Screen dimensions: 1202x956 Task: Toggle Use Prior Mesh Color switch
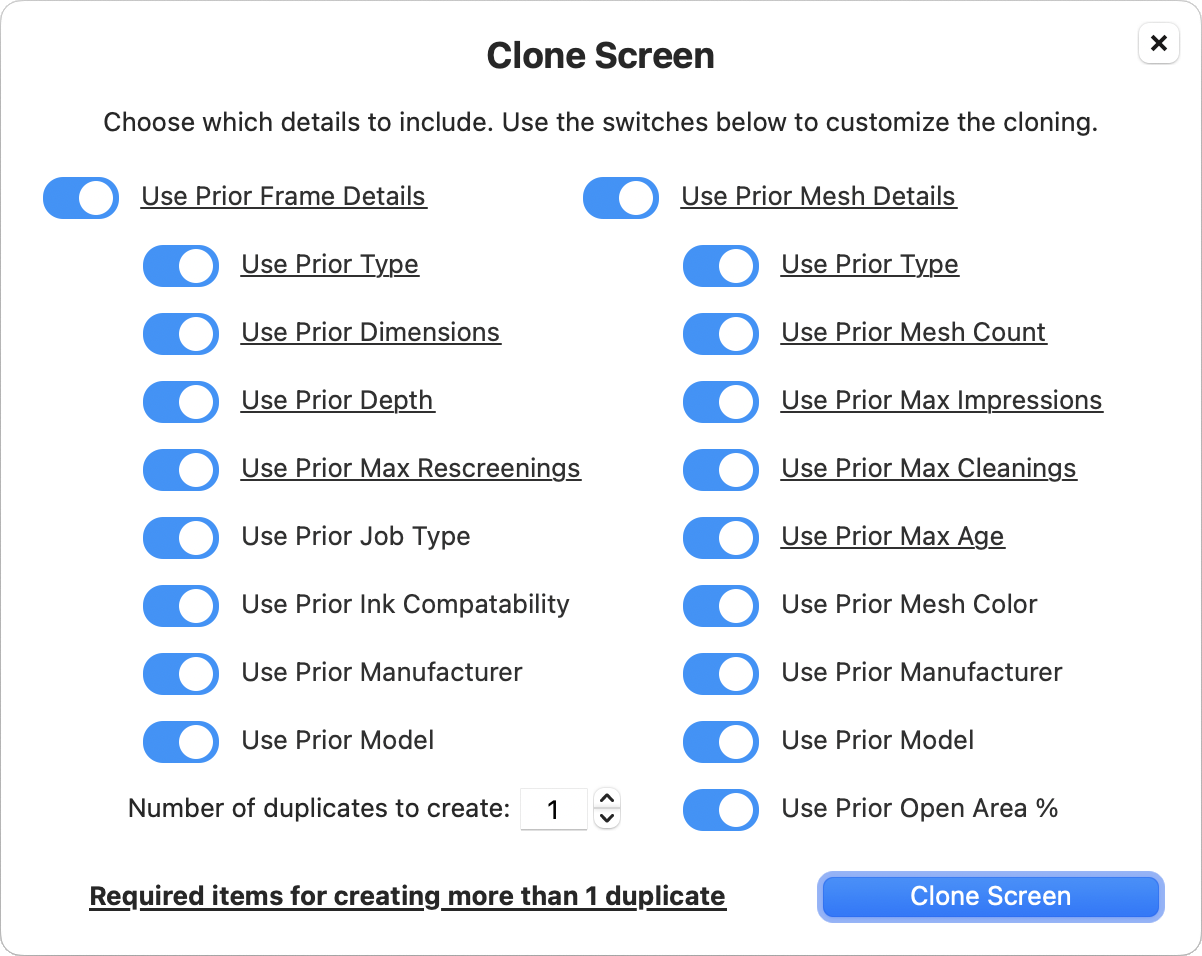pyautogui.click(x=721, y=605)
